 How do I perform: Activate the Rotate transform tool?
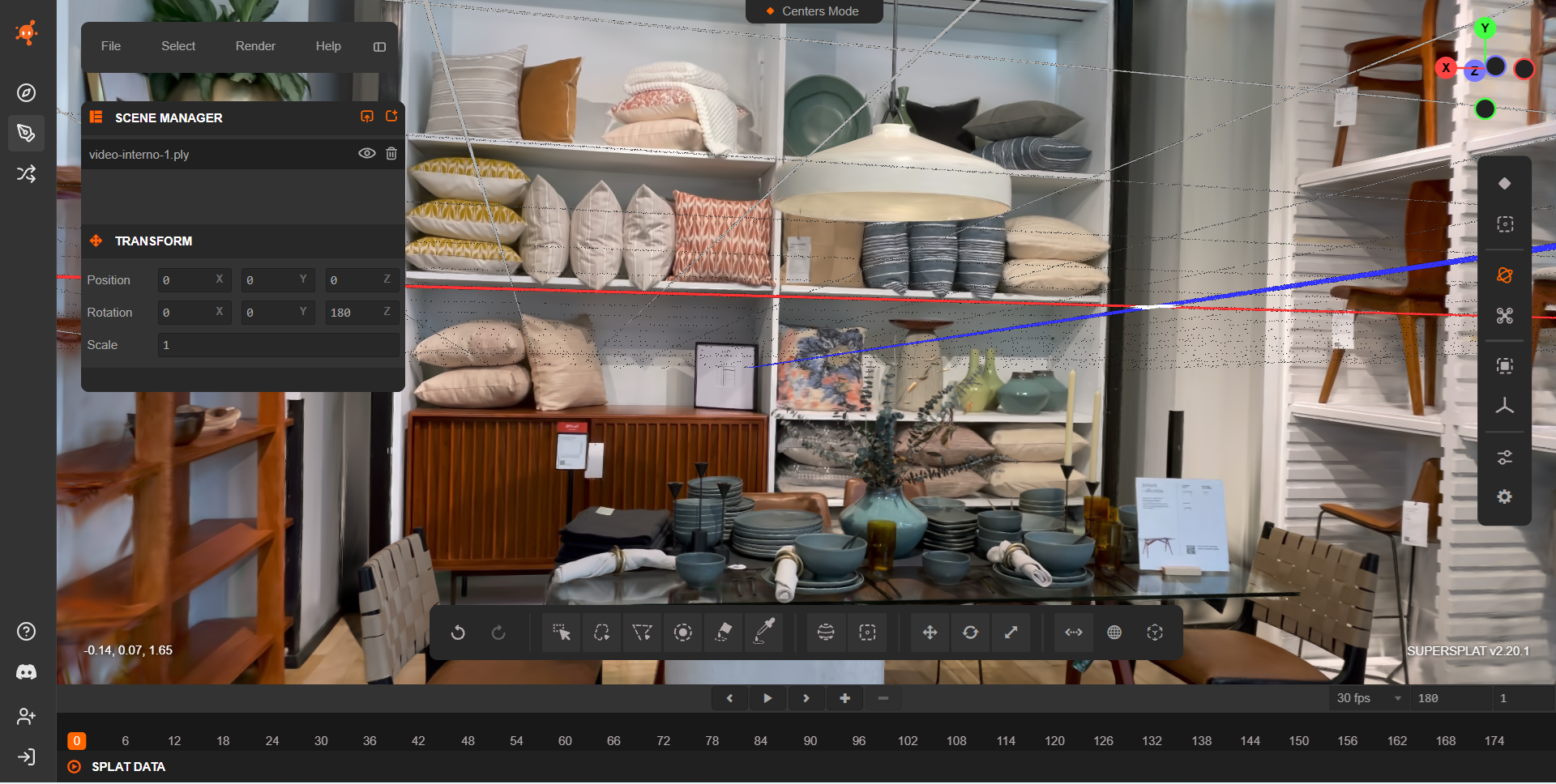click(970, 633)
